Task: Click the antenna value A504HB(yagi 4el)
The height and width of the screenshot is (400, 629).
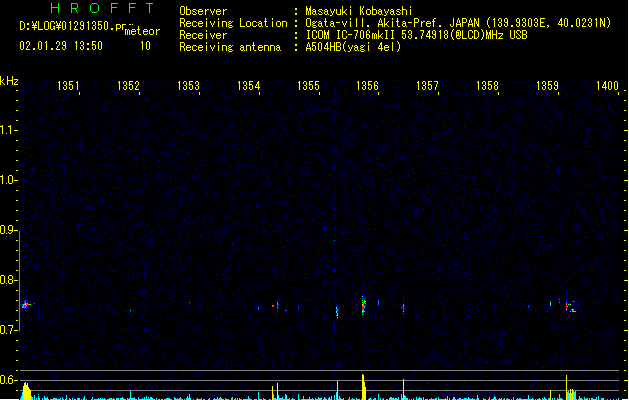Action: (353, 47)
